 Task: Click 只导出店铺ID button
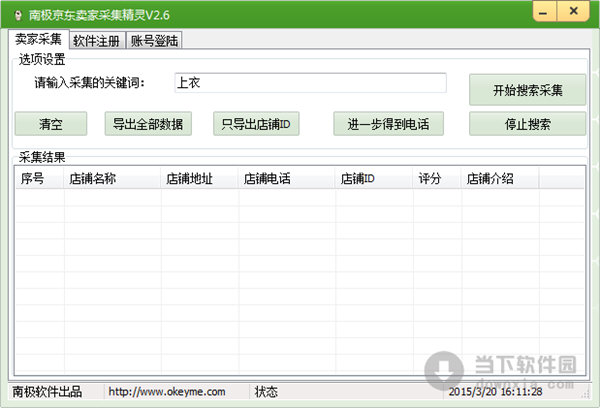(x=256, y=124)
